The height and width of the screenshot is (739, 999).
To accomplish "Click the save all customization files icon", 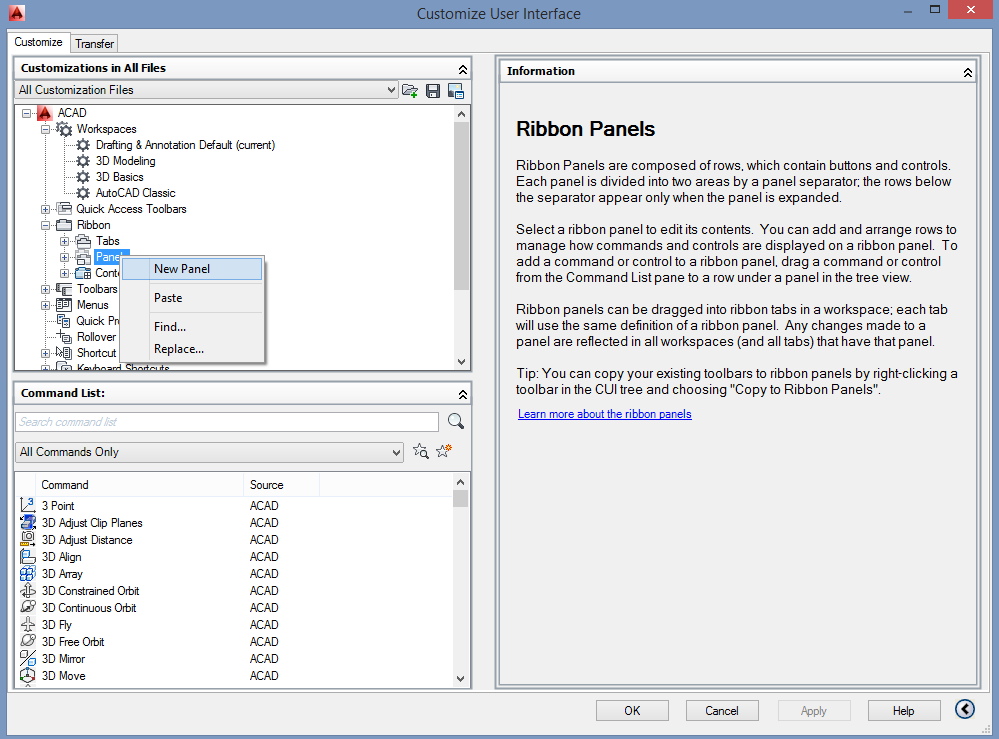I will (433, 91).
